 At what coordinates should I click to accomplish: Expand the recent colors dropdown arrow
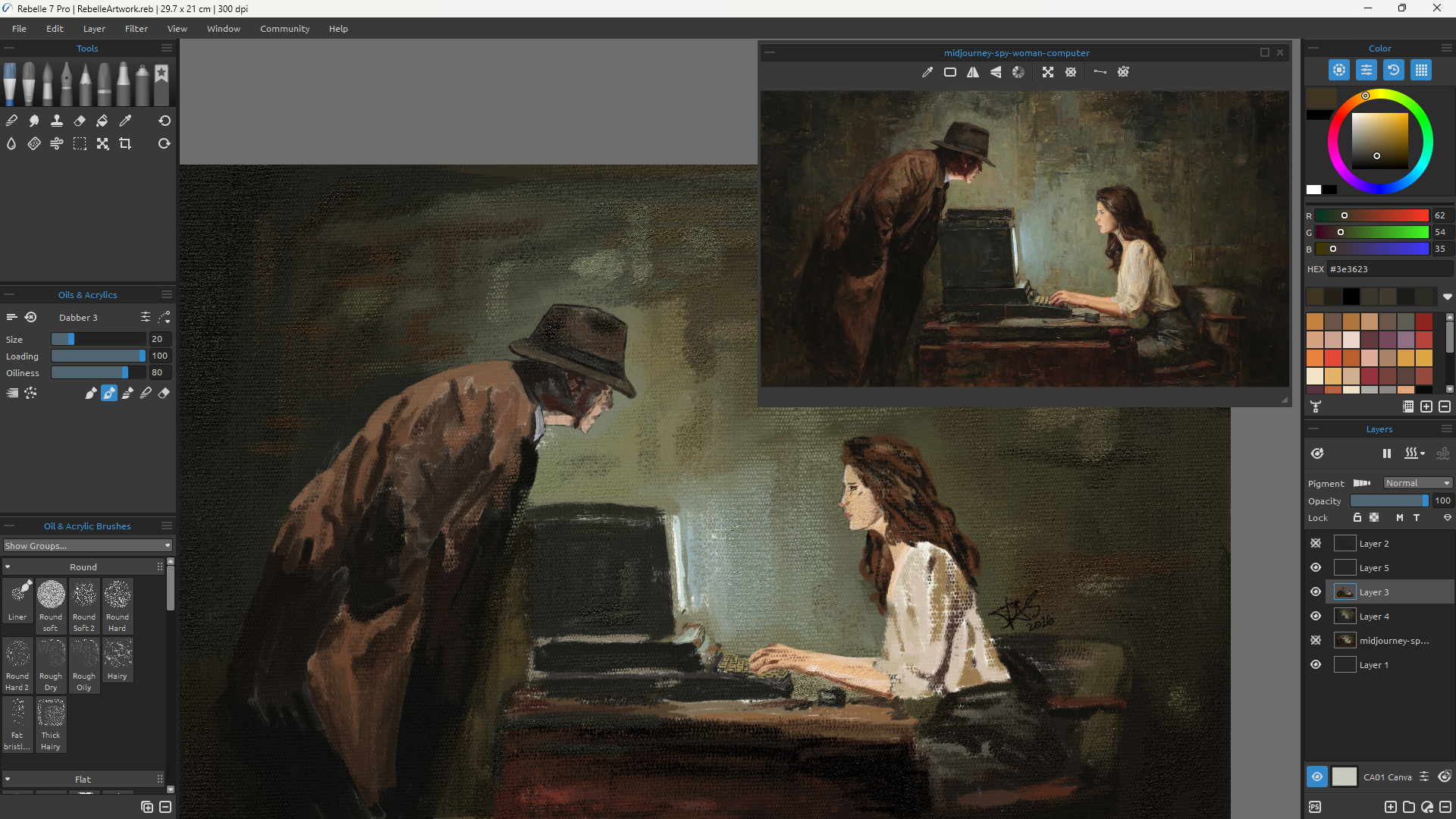pyautogui.click(x=1448, y=297)
